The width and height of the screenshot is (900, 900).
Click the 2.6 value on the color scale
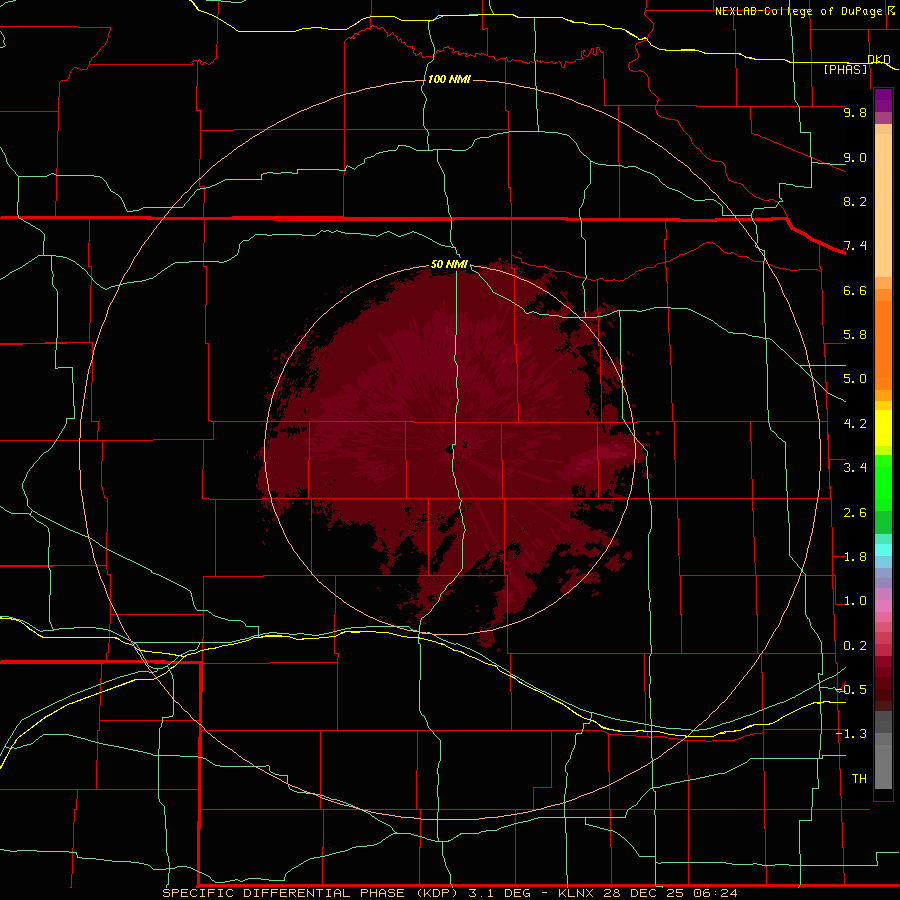[855, 513]
